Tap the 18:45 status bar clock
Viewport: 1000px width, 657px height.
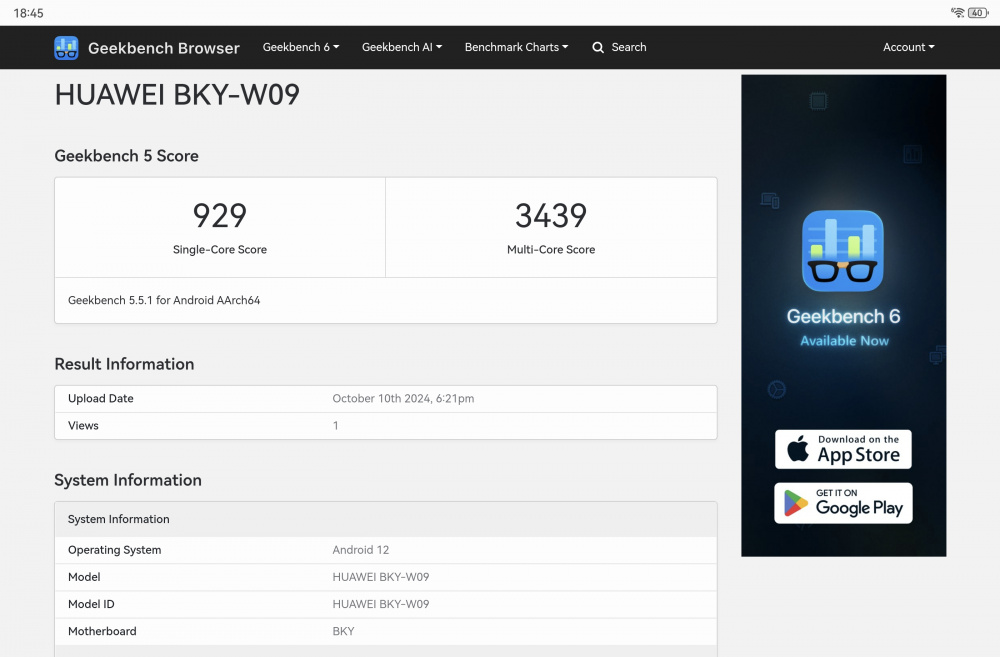29,13
